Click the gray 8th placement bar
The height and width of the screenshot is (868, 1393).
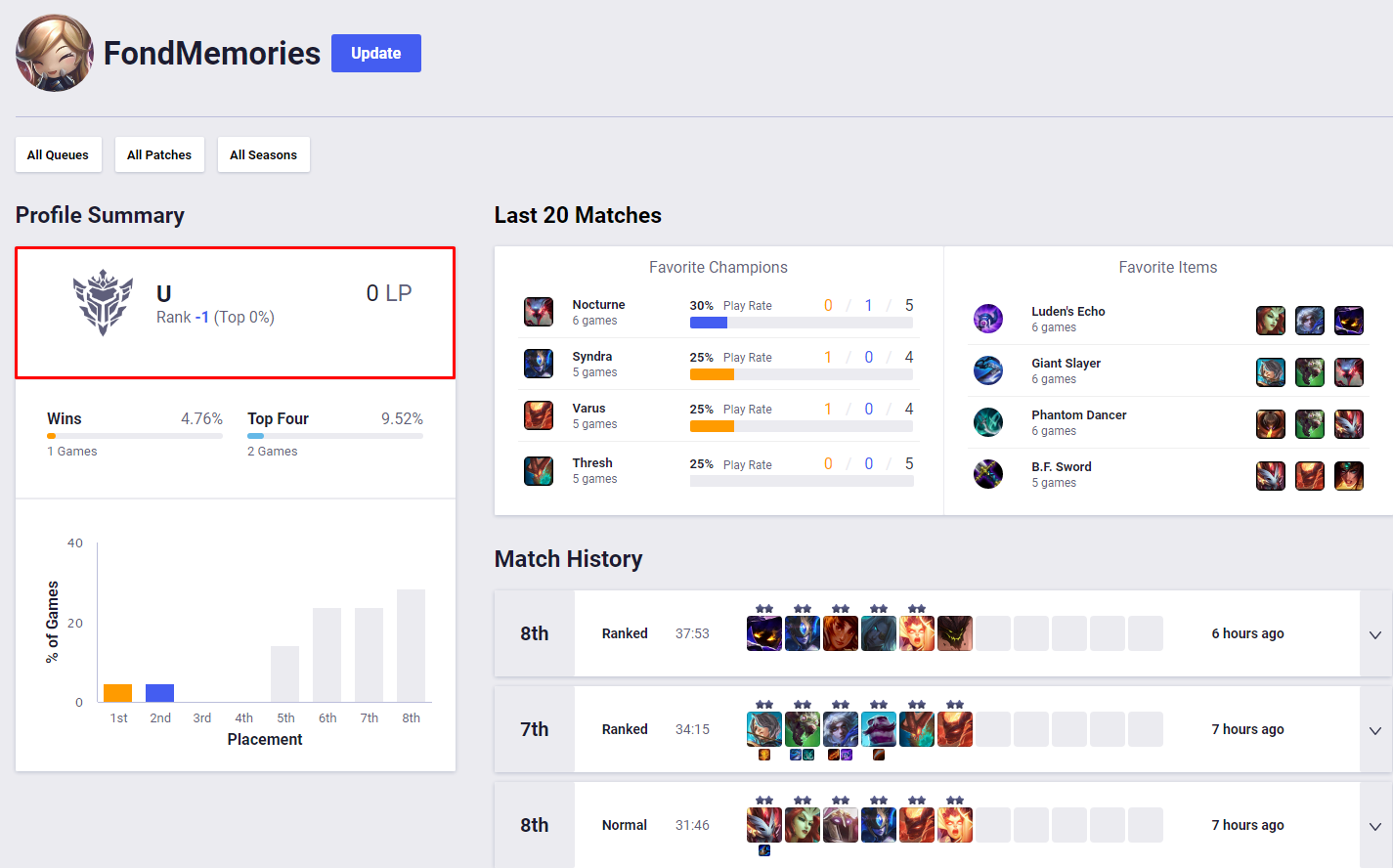point(411,645)
